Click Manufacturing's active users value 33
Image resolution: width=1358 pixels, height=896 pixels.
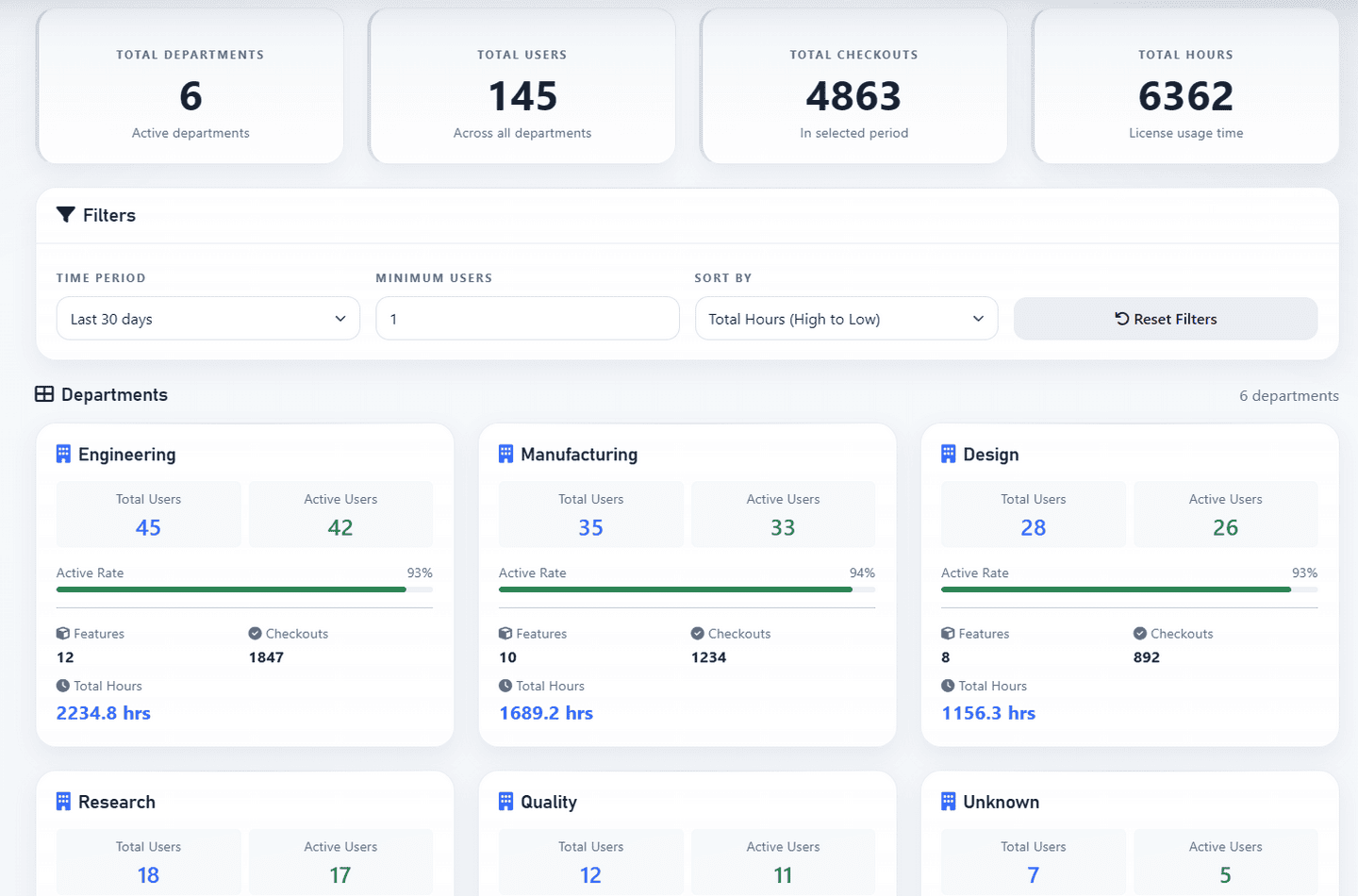coord(783,527)
